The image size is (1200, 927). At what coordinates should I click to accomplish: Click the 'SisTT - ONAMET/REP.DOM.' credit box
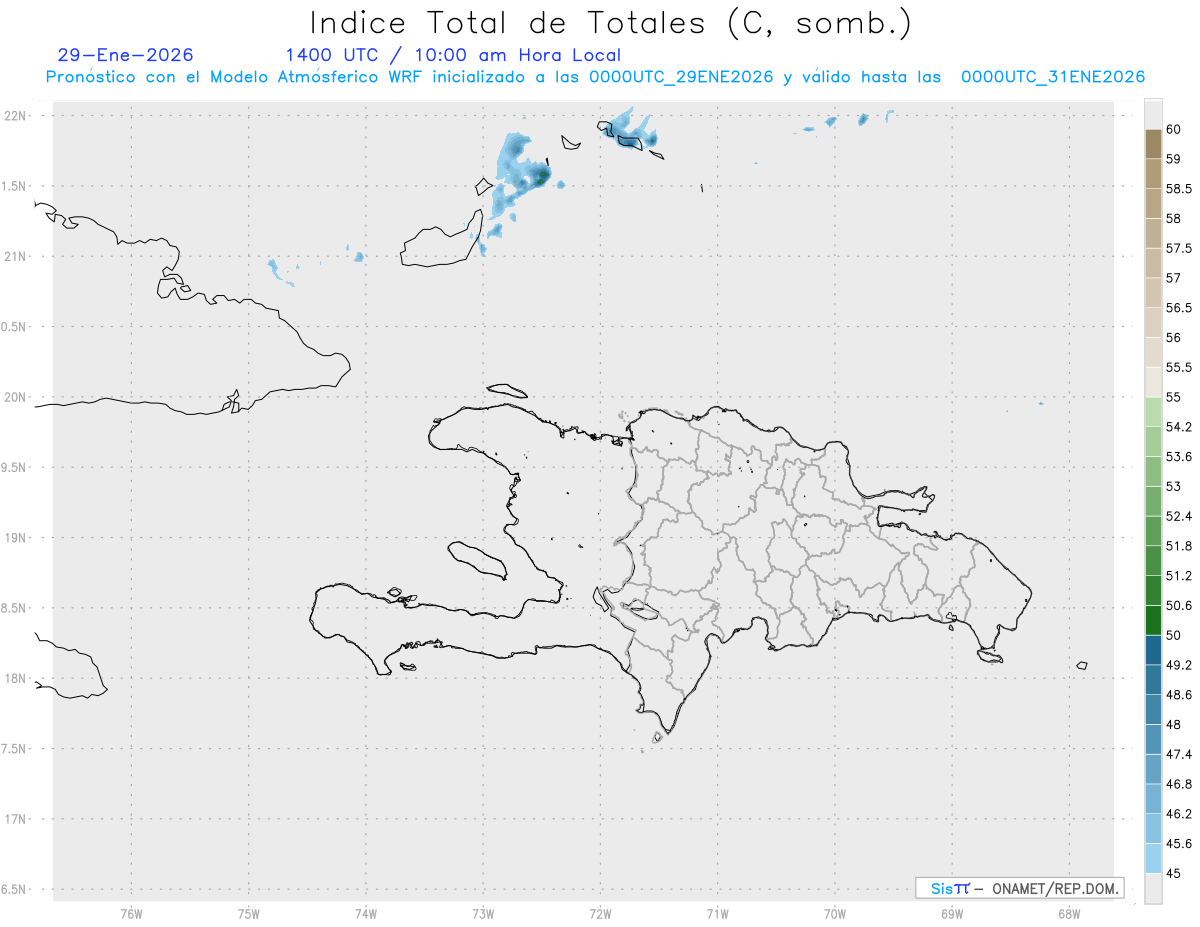click(x=1019, y=888)
